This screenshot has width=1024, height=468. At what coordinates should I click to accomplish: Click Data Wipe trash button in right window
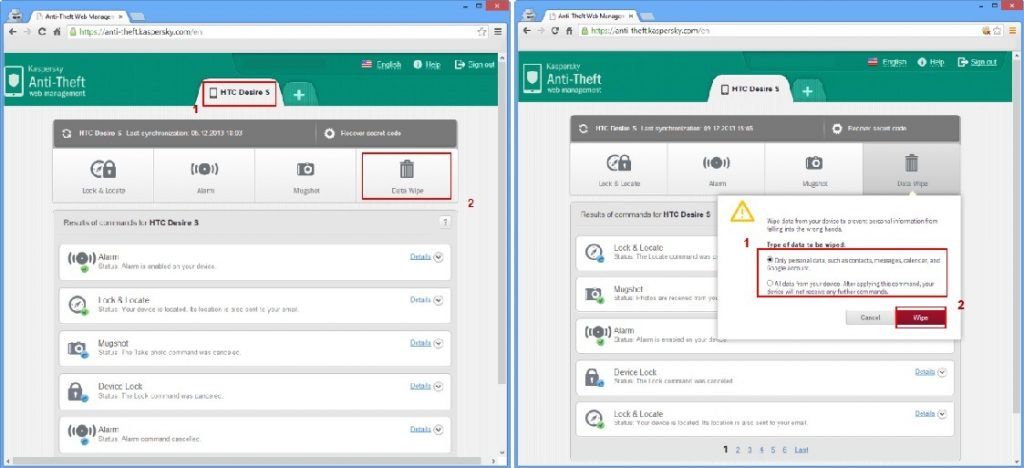(912, 169)
